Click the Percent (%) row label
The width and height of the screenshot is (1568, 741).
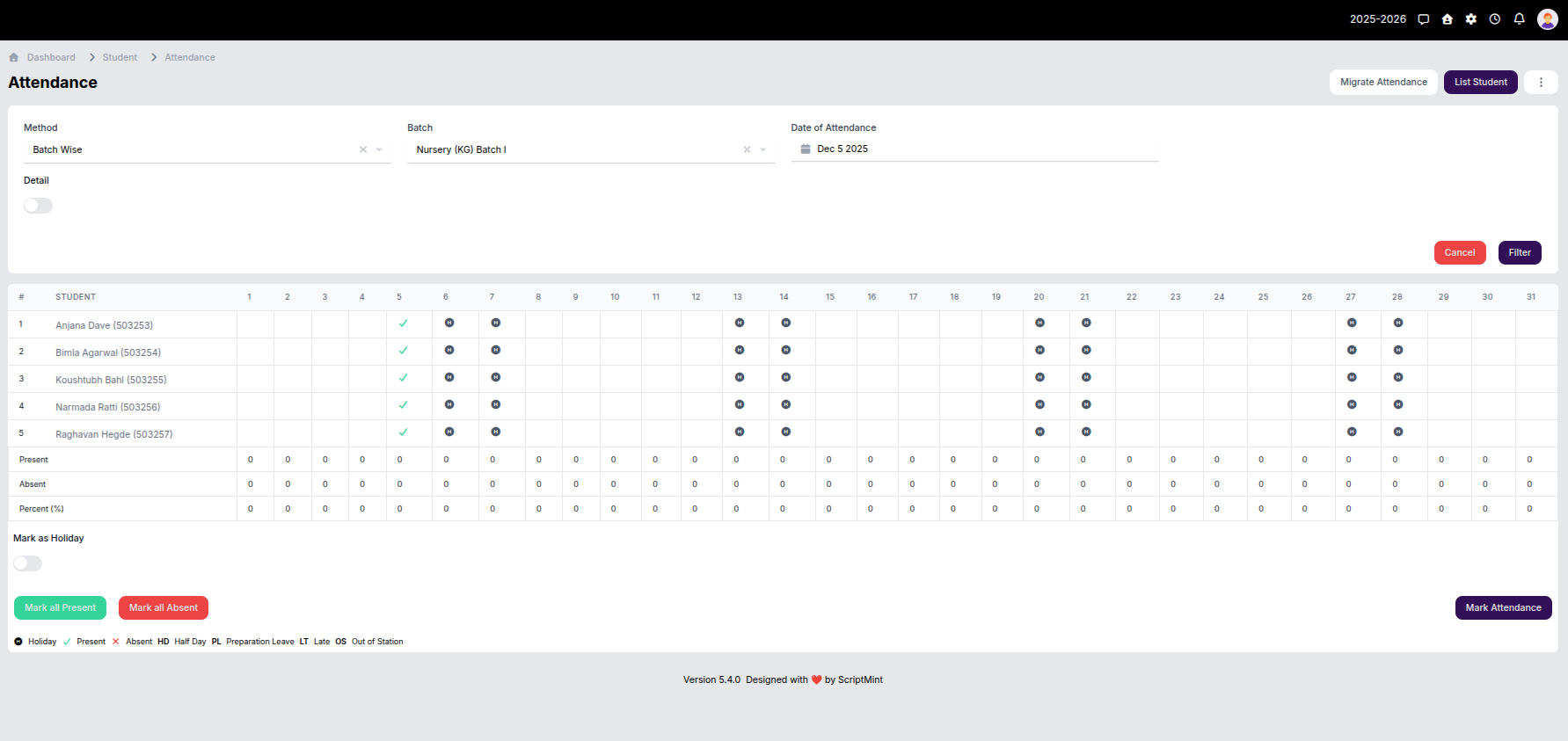41,509
